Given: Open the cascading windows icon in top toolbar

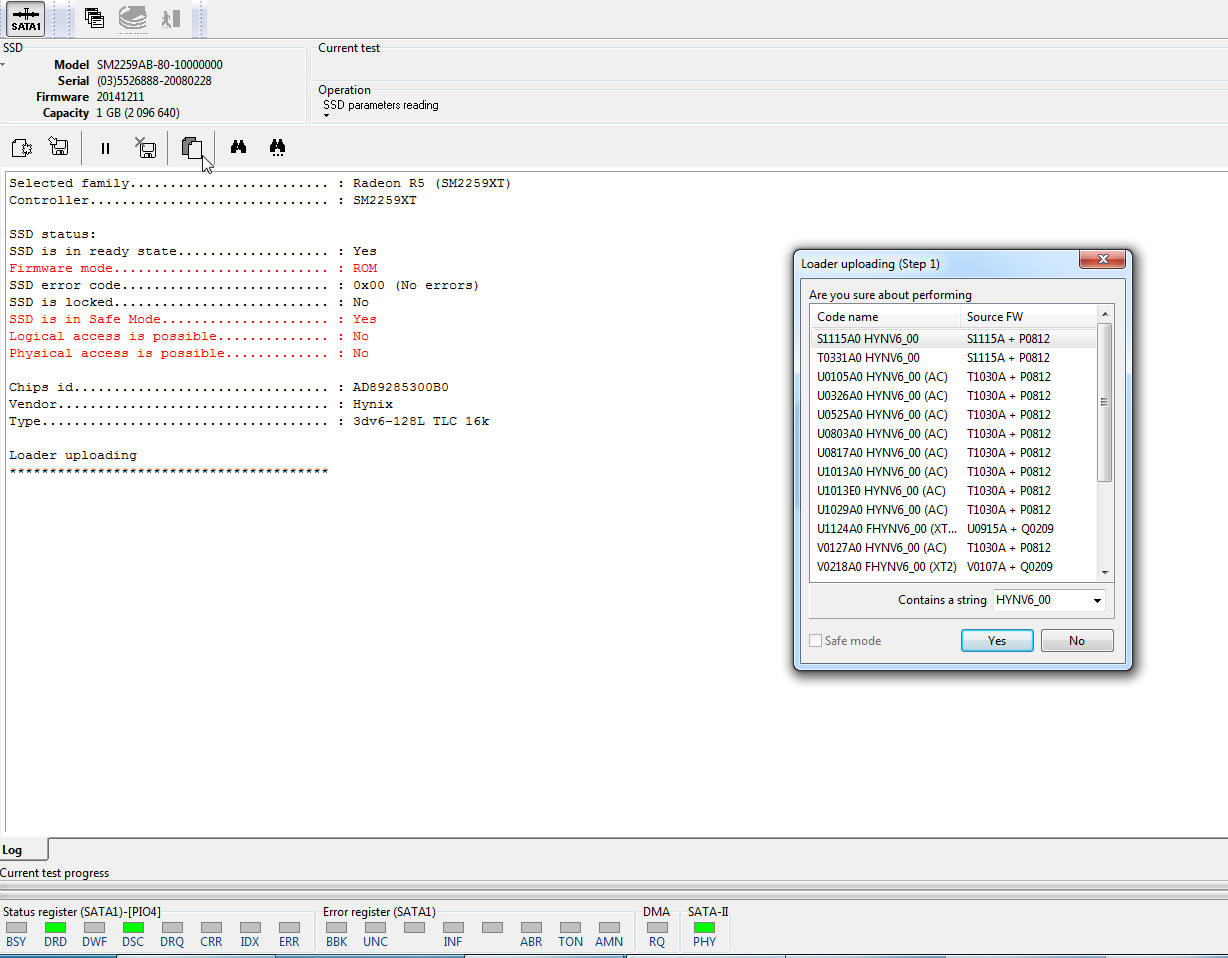Looking at the screenshot, I should click(x=94, y=17).
